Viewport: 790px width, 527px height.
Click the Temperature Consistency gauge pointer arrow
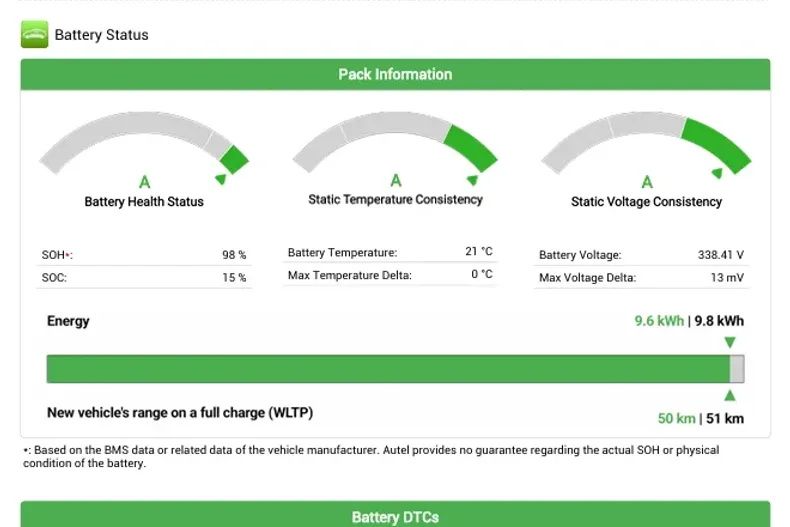coord(472,180)
